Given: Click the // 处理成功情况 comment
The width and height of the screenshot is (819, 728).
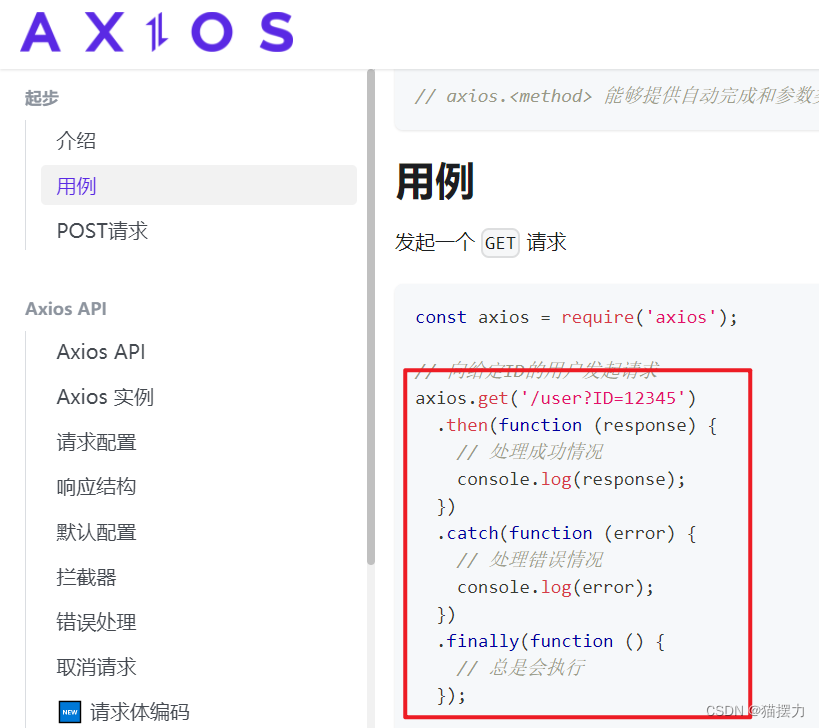Looking at the screenshot, I should [x=530, y=452].
